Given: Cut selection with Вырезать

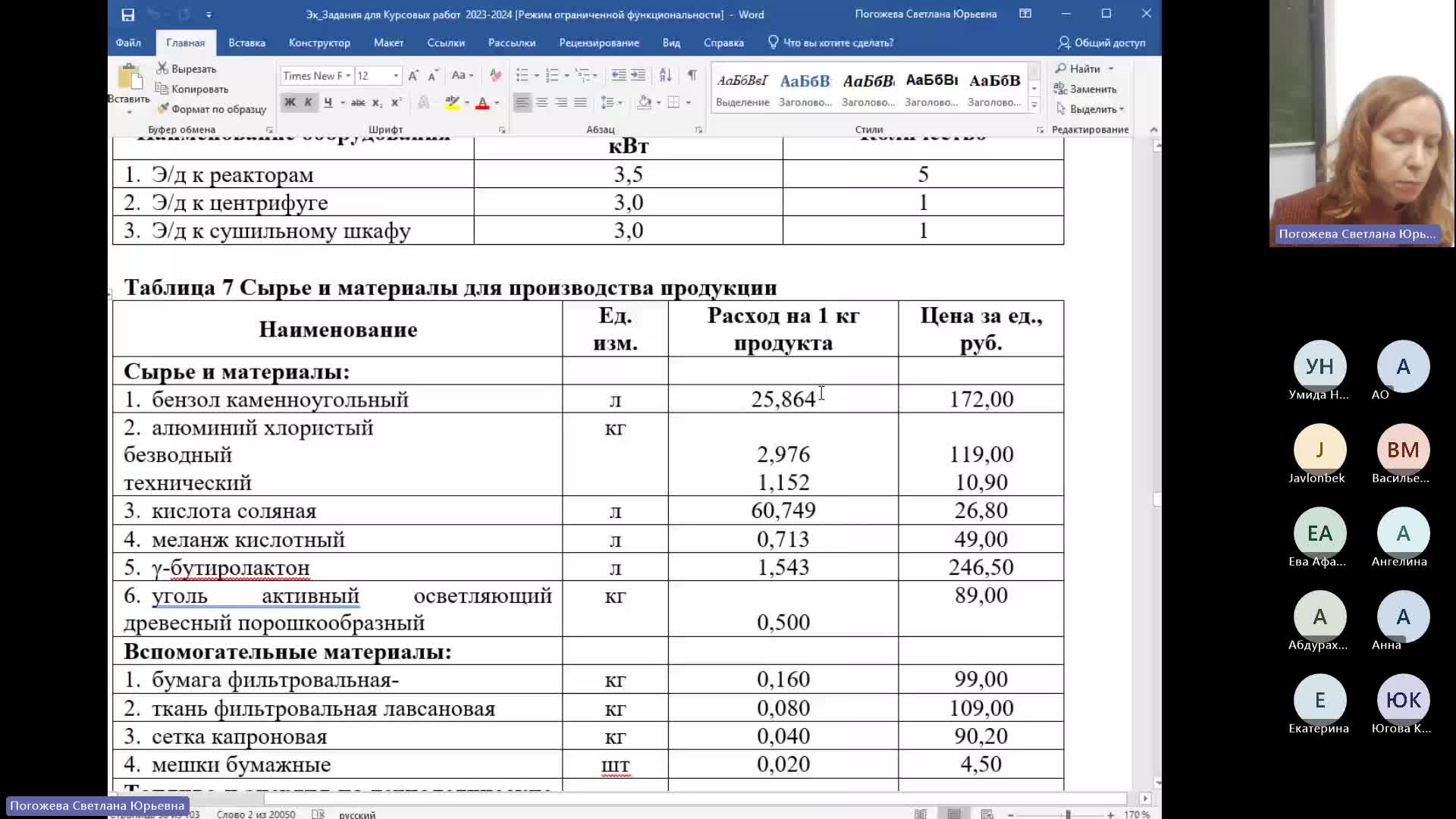Looking at the screenshot, I should tap(187, 68).
